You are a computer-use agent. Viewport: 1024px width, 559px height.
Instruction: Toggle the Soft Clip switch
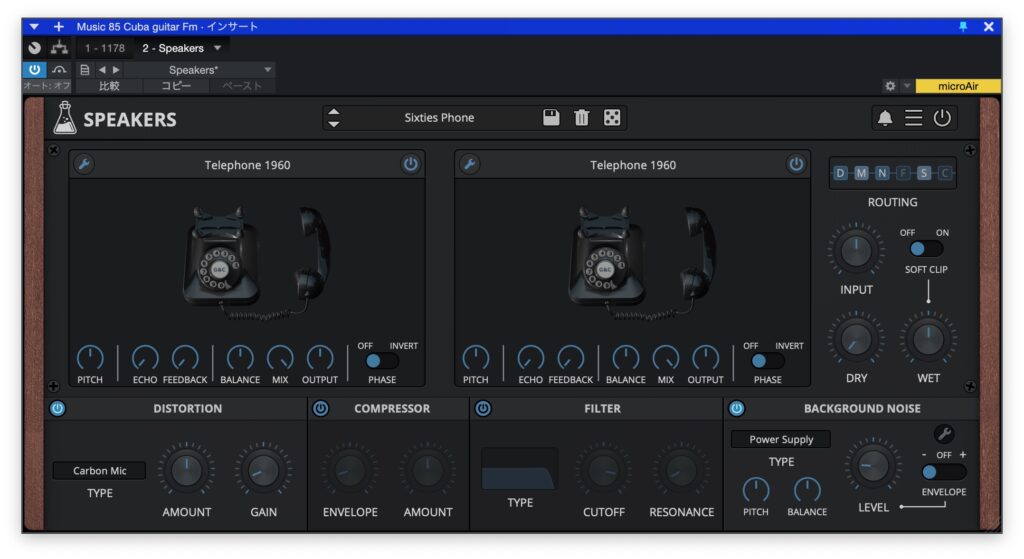925,249
